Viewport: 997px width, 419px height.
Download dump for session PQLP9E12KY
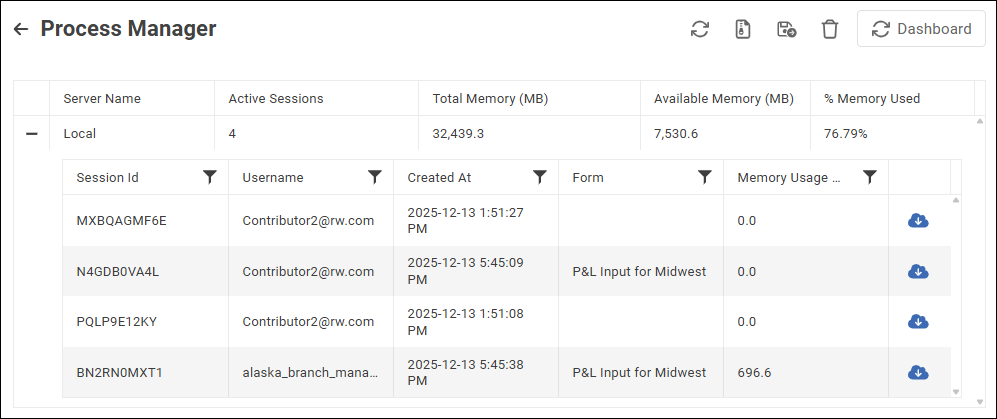coord(918,321)
